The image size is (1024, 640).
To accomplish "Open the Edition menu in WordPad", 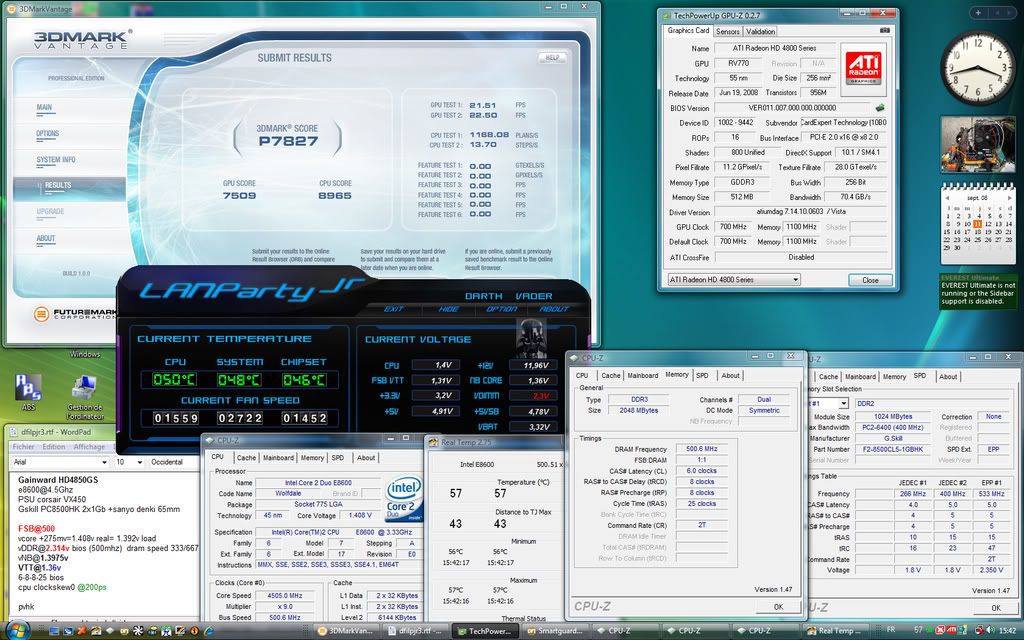I will coord(53,447).
